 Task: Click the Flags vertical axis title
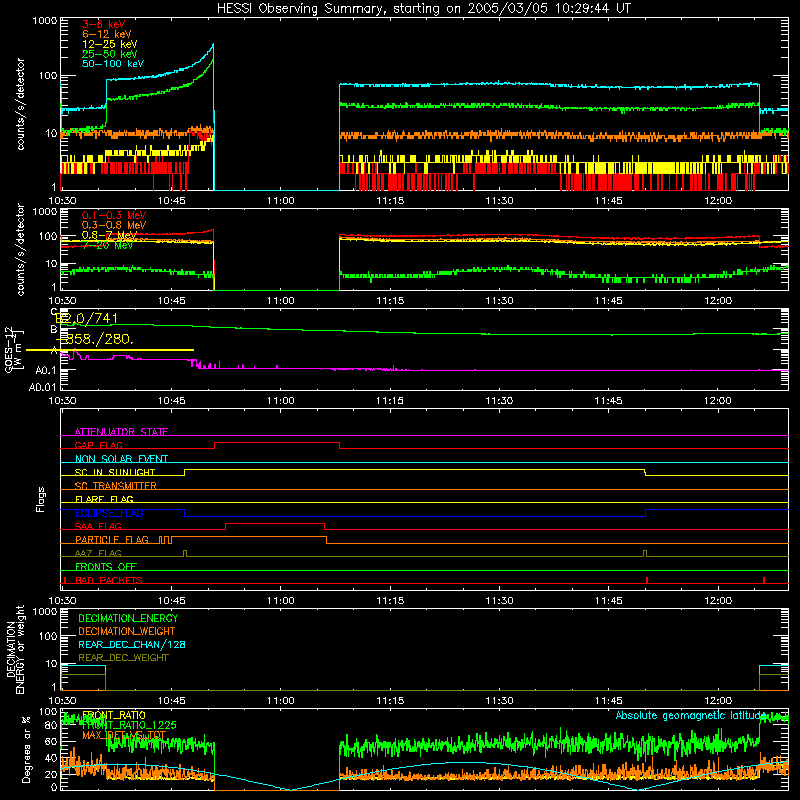click(x=41, y=499)
